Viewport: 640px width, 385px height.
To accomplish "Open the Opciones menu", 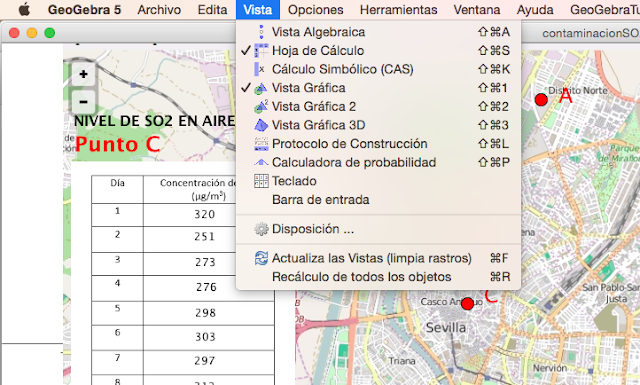I will [x=316, y=9].
